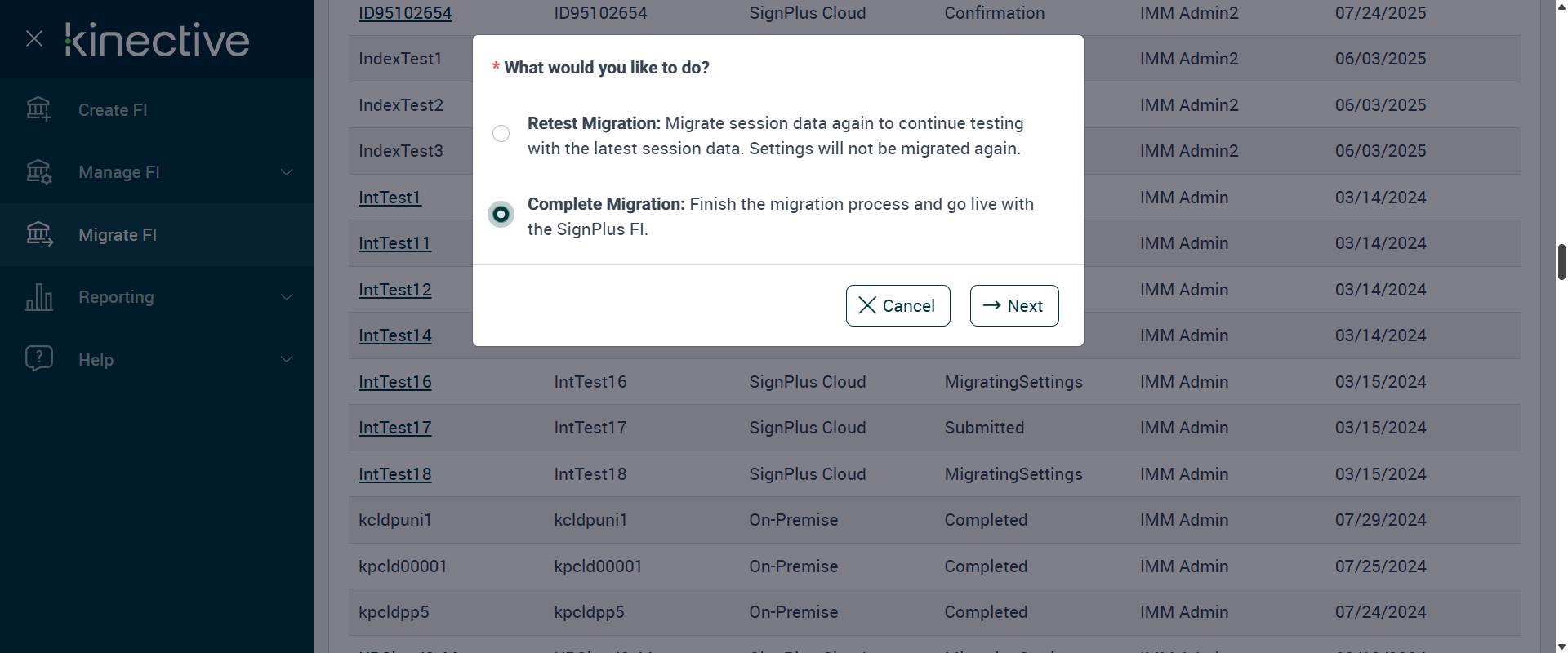Open the Migrate FI menu item
This screenshot has width=1568, height=653.
[x=118, y=235]
